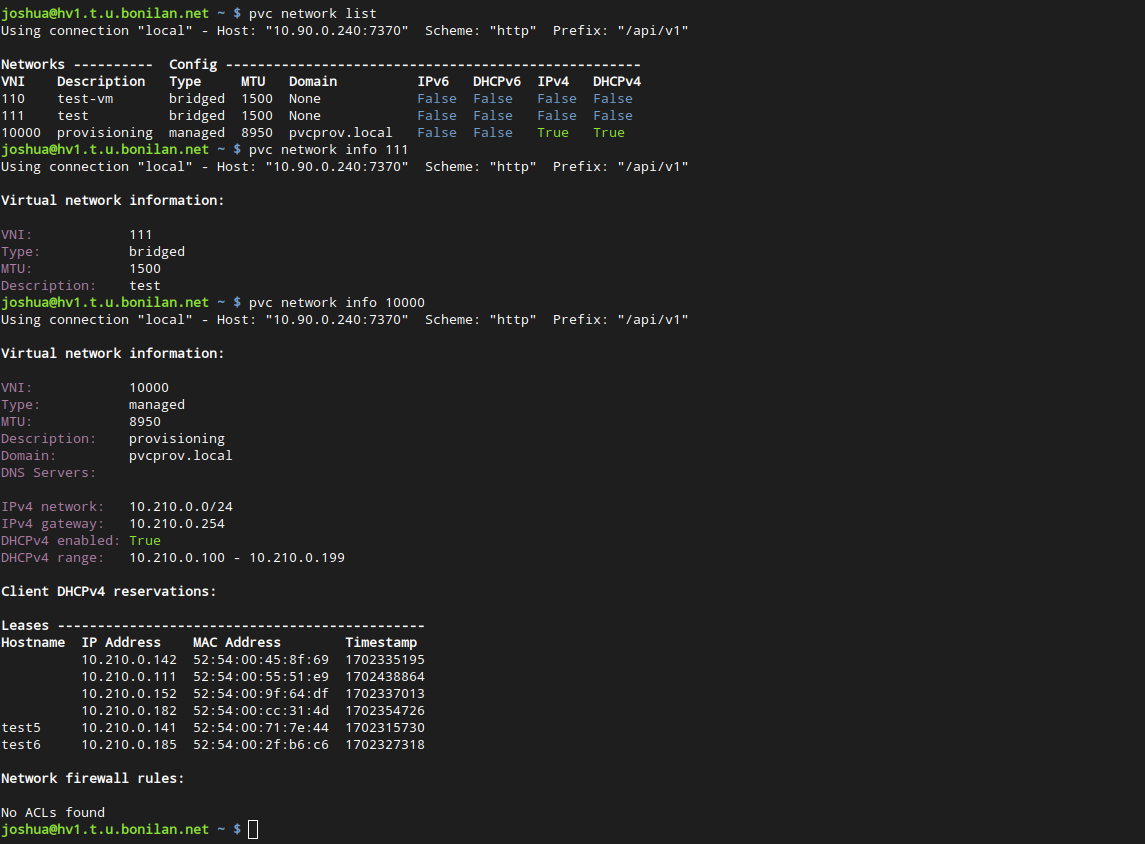Click the 'pvc network info 10000' command text

point(336,302)
